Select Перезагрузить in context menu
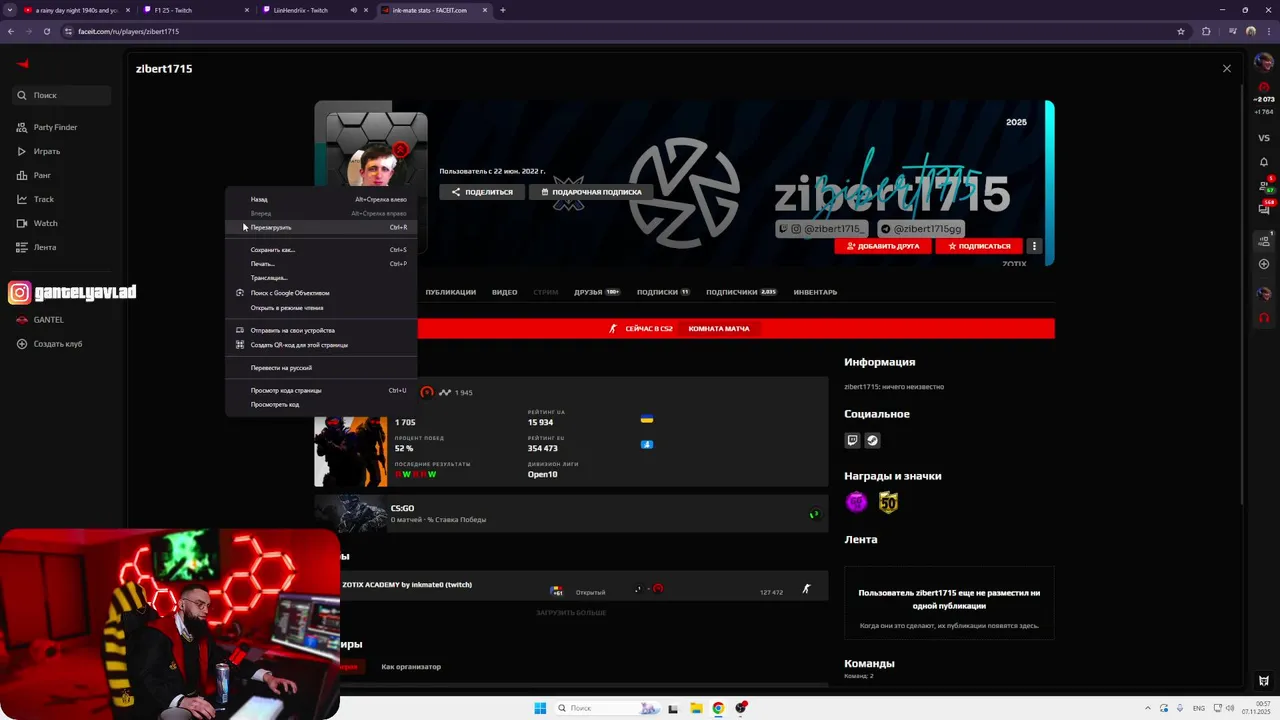1280x720 pixels. 320,227
